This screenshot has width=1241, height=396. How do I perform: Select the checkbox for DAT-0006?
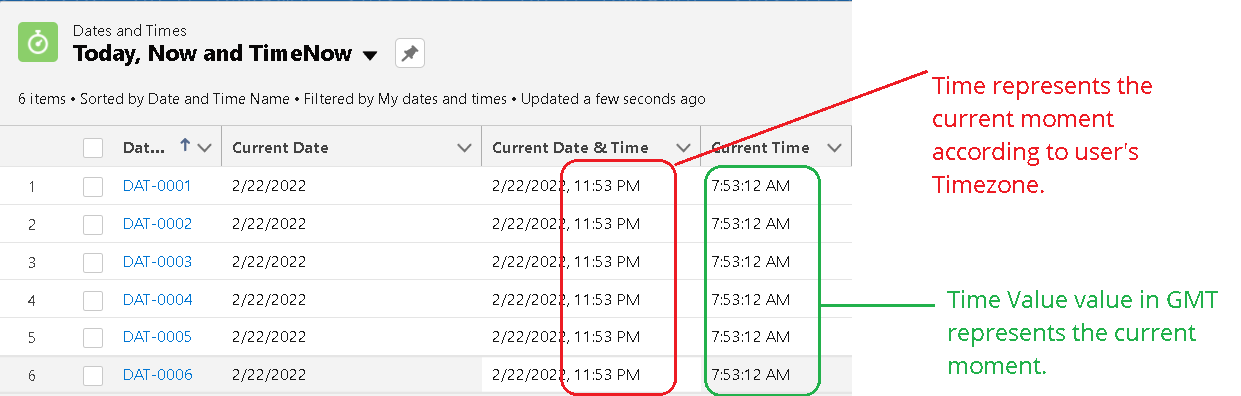(x=93, y=376)
